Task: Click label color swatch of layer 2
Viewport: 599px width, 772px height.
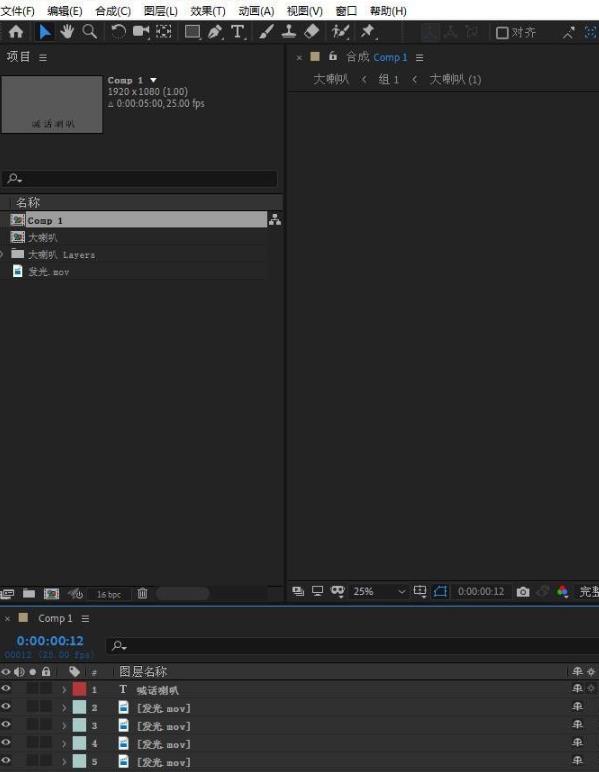Action: point(79,708)
